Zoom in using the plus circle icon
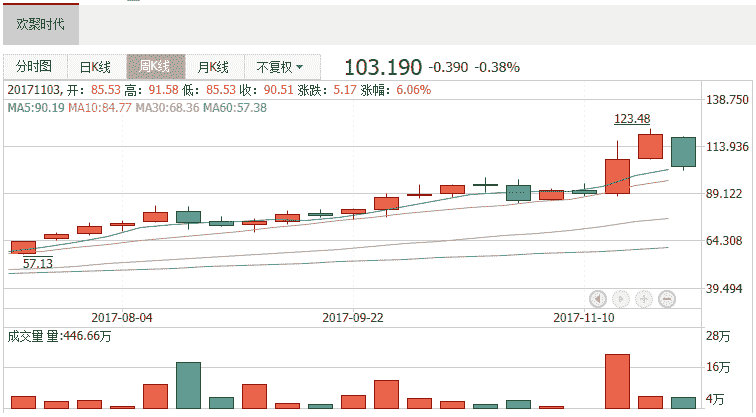 pyautogui.click(x=644, y=299)
